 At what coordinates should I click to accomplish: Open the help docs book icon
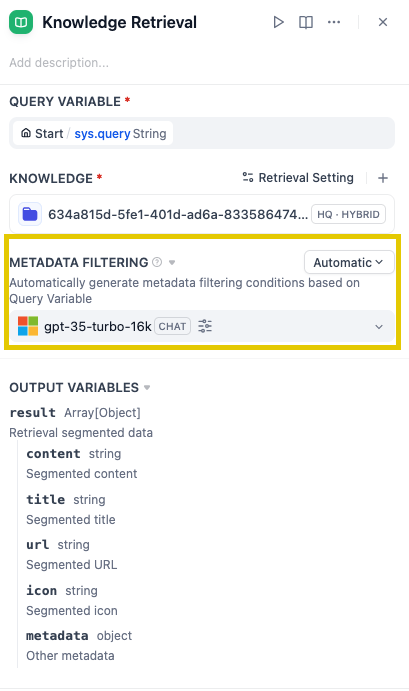(306, 22)
